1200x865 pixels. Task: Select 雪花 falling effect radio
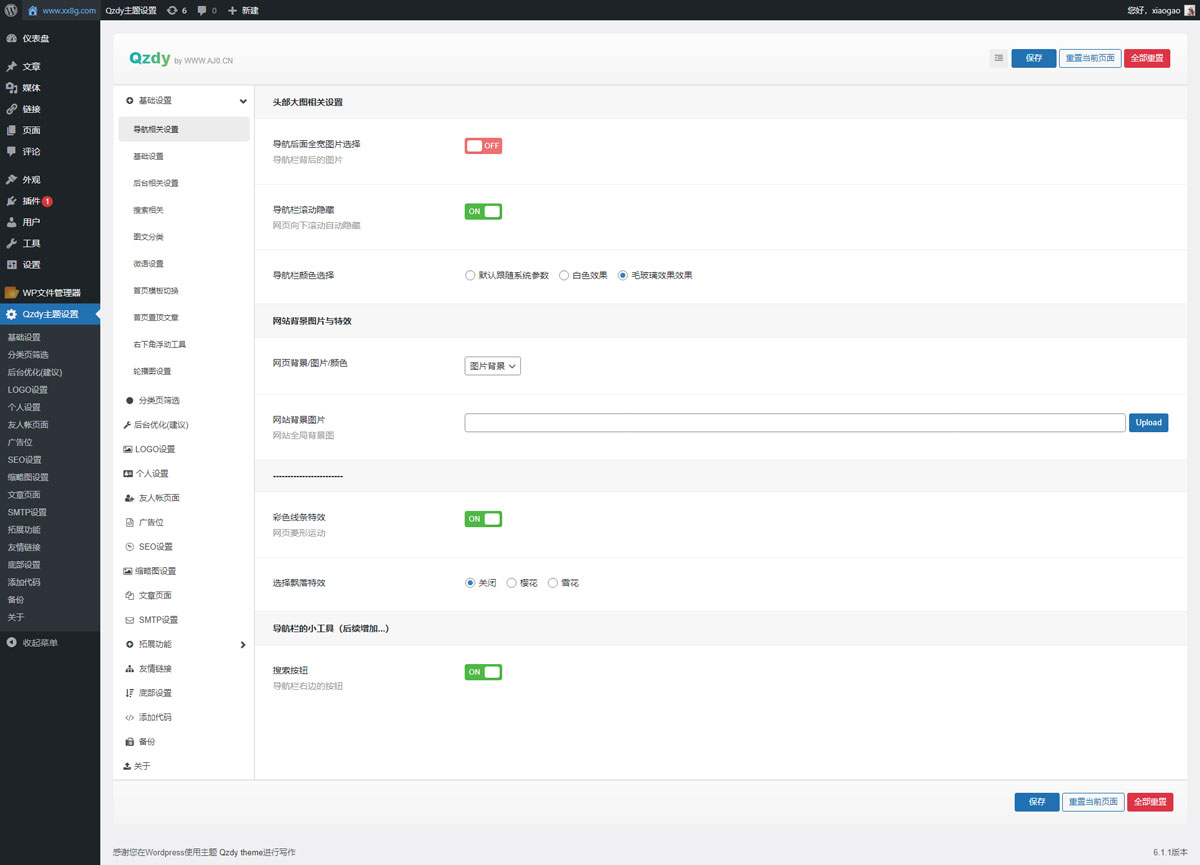pyautogui.click(x=553, y=582)
